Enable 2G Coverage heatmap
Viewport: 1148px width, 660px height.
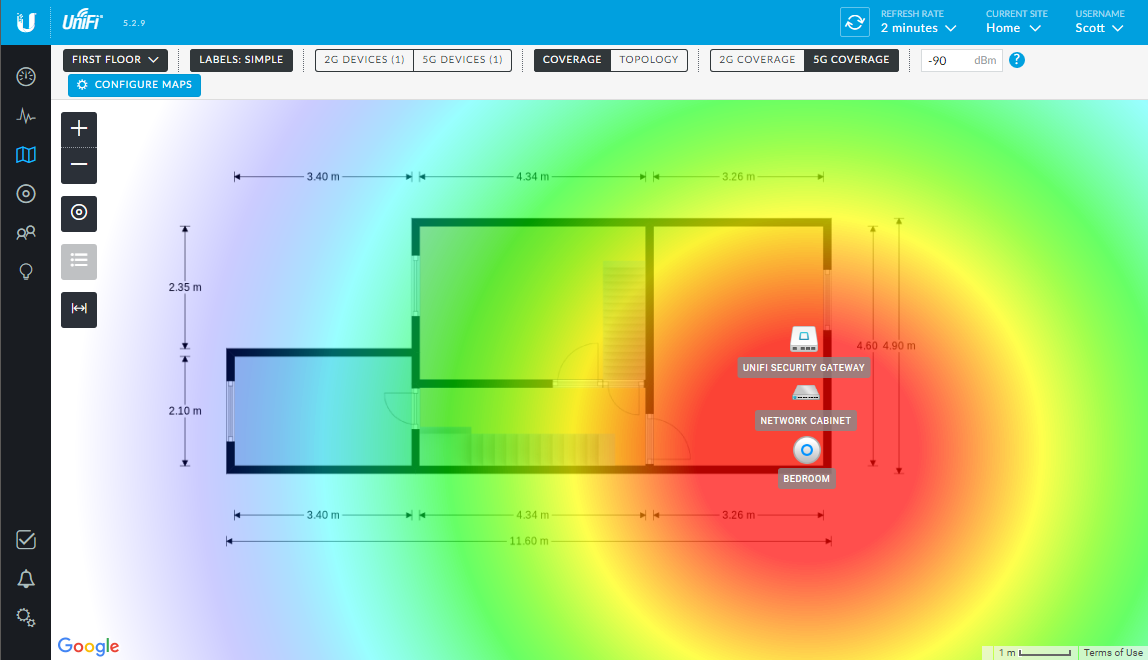click(x=757, y=60)
